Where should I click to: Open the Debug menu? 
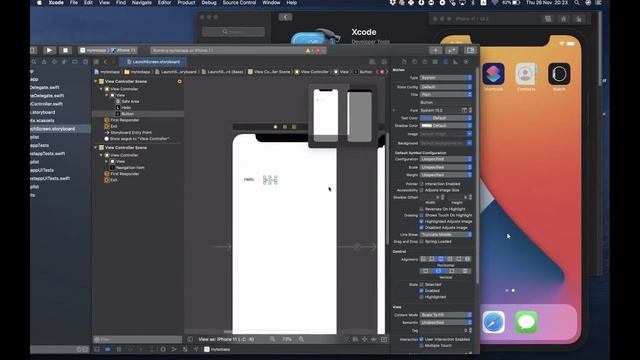point(209,3)
